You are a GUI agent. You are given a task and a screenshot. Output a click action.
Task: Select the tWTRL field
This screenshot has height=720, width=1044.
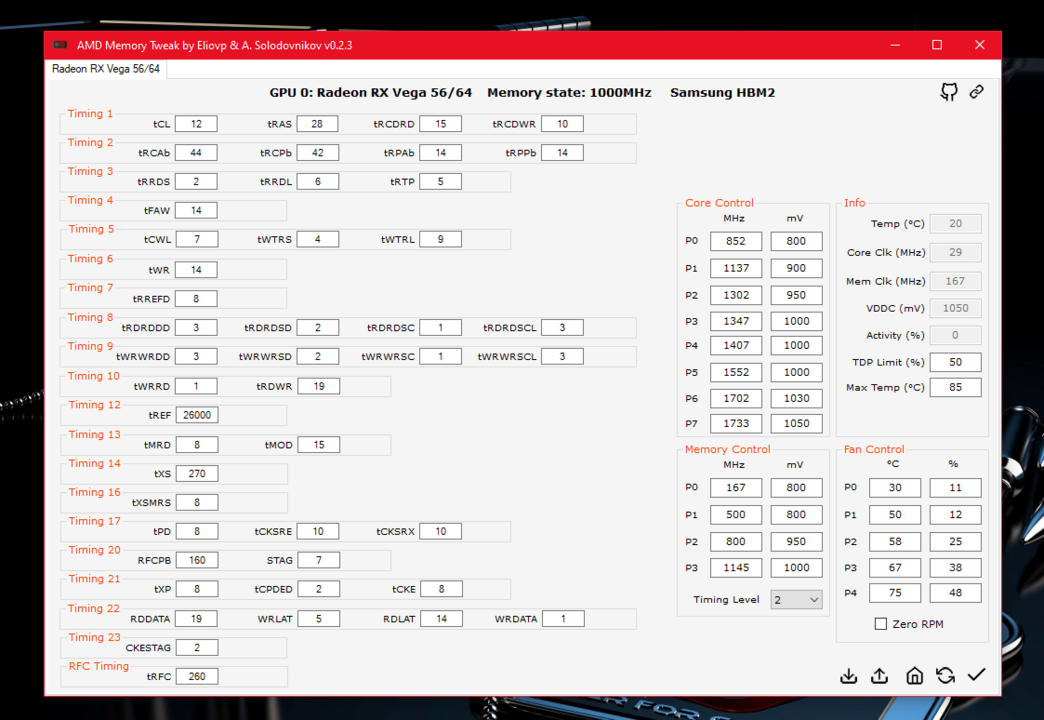click(440, 239)
